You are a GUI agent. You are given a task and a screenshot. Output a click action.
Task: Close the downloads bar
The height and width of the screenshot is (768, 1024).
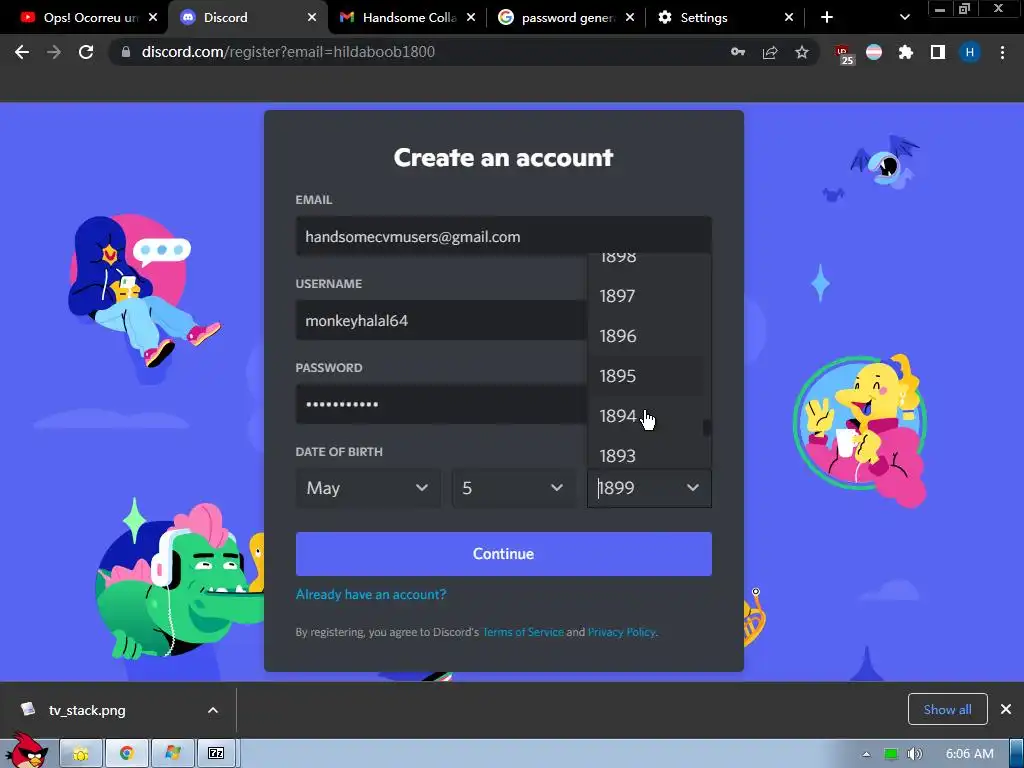point(1006,709)
